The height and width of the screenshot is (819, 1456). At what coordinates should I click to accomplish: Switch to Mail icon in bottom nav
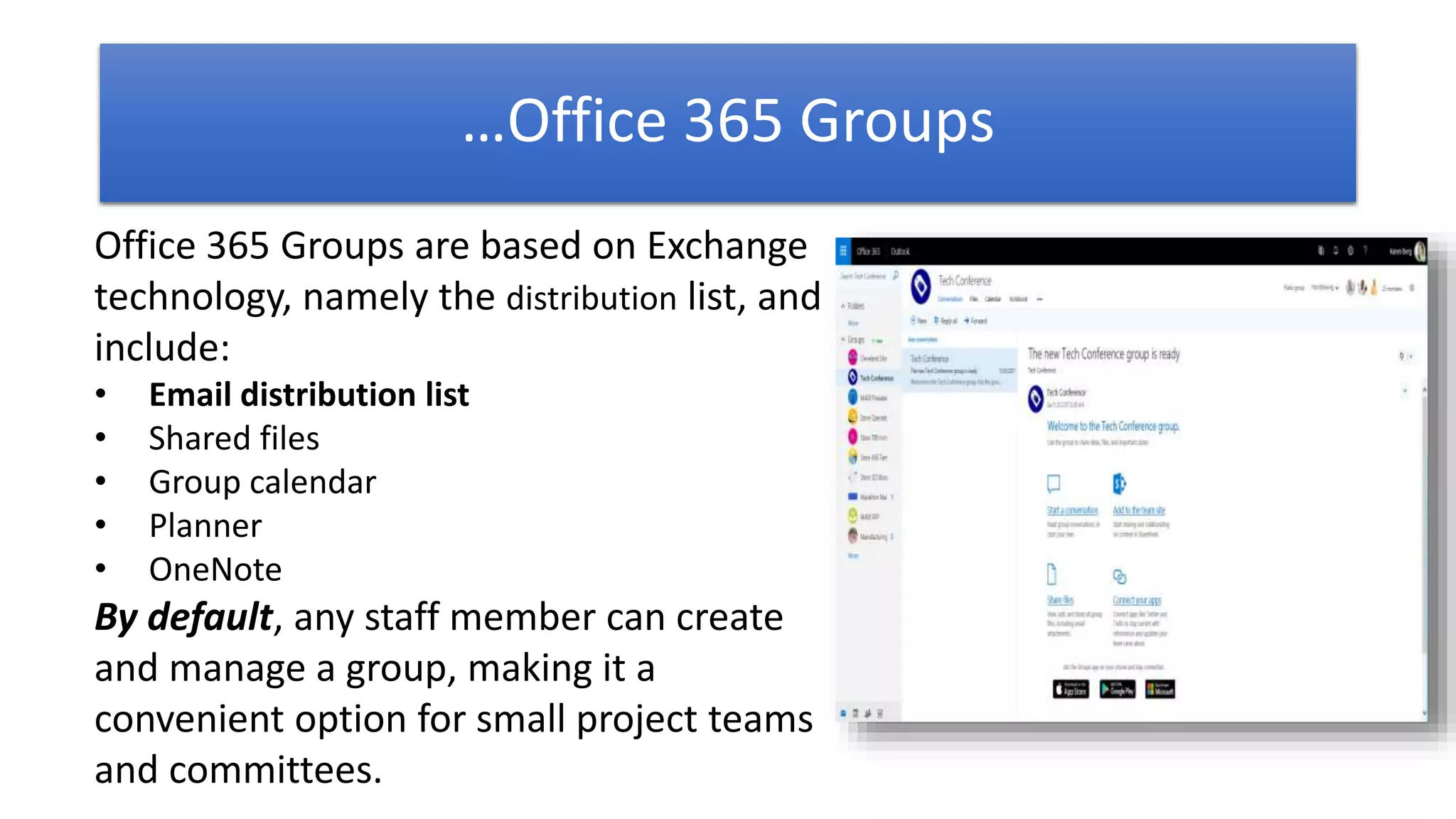coord(843,713)
